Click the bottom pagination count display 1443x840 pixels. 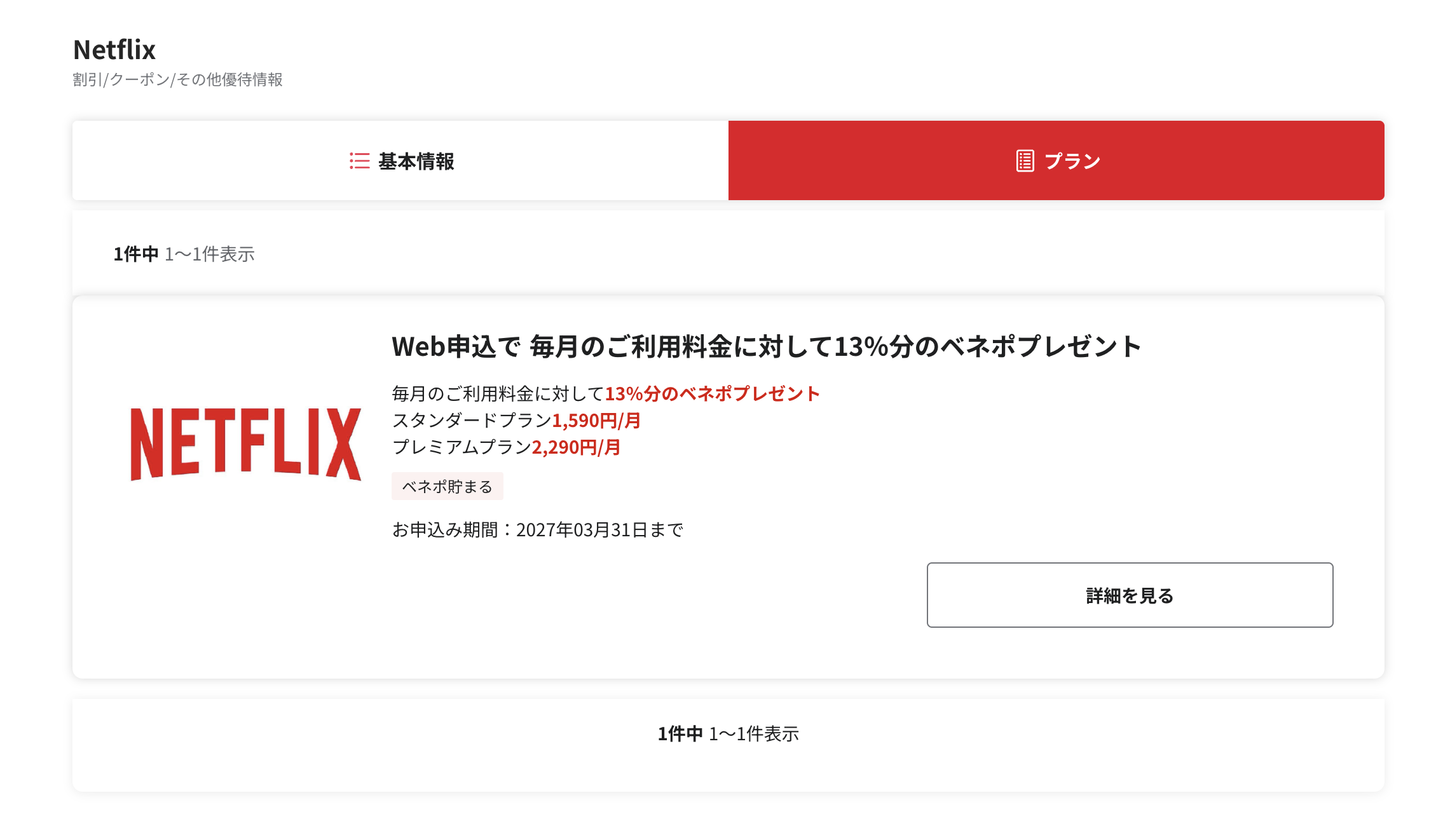[729, 735]
